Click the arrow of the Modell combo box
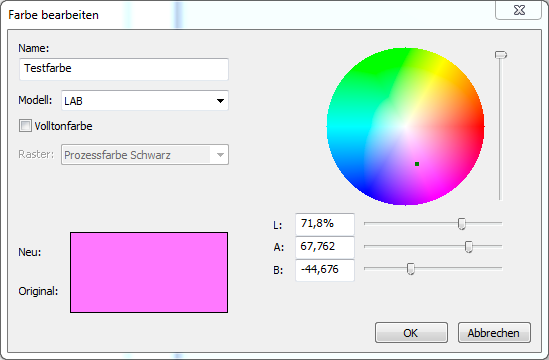549x360 pixels. (x=220, y=101)
